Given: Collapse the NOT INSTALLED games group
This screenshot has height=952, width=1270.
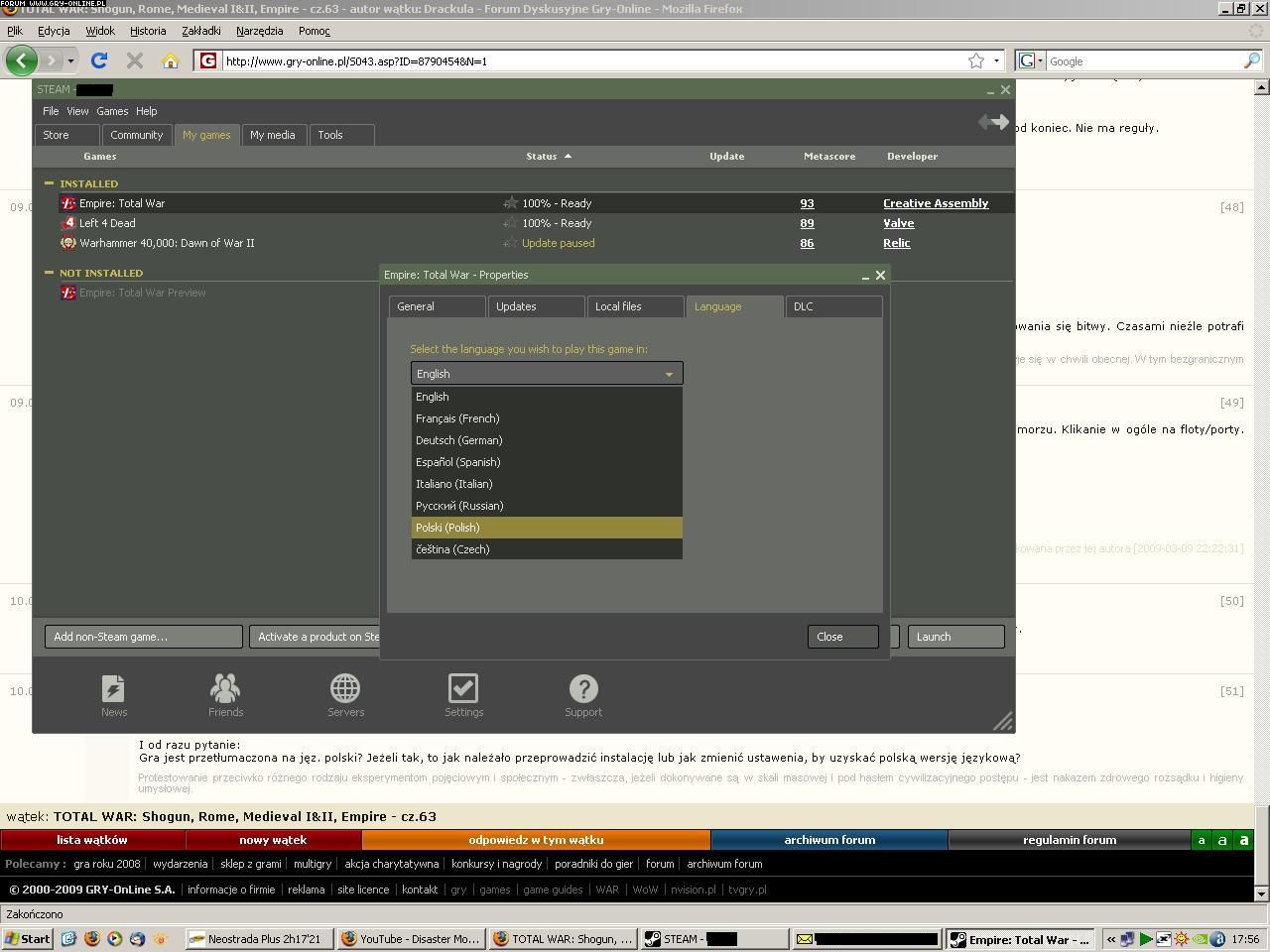Looking at the screenshot, I should (49, 273).
